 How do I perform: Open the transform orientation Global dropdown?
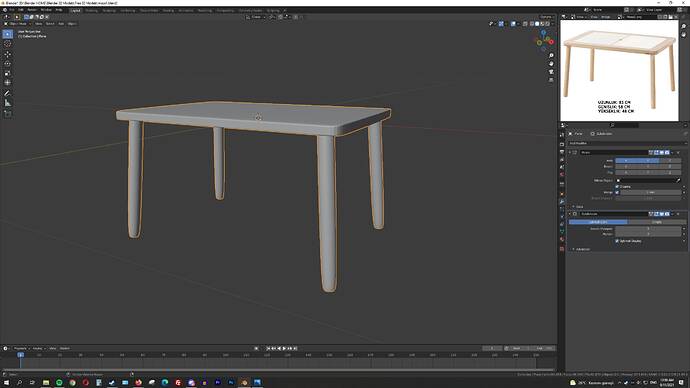pyautogui.click(x=256, y=17)
